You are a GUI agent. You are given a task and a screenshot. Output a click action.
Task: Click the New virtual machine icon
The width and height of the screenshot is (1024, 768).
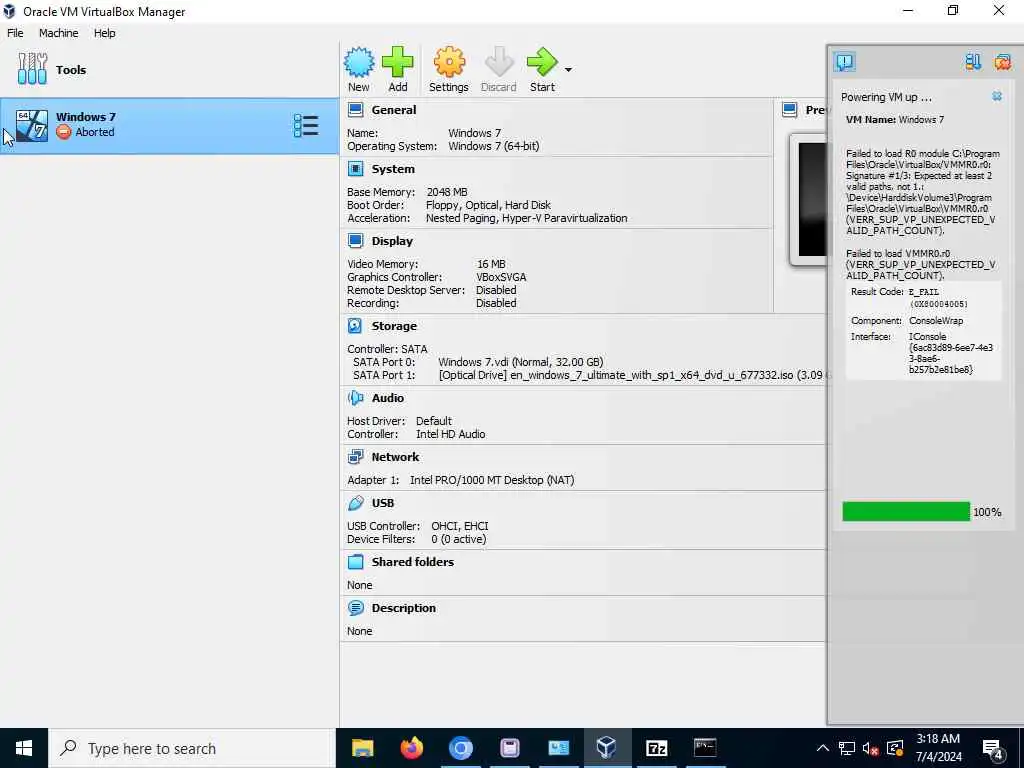click(359, 63)
